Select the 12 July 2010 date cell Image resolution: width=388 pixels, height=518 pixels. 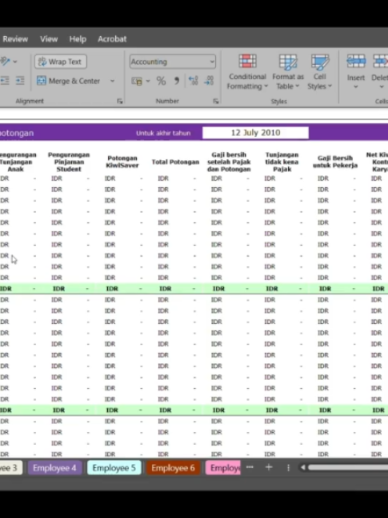255,133
